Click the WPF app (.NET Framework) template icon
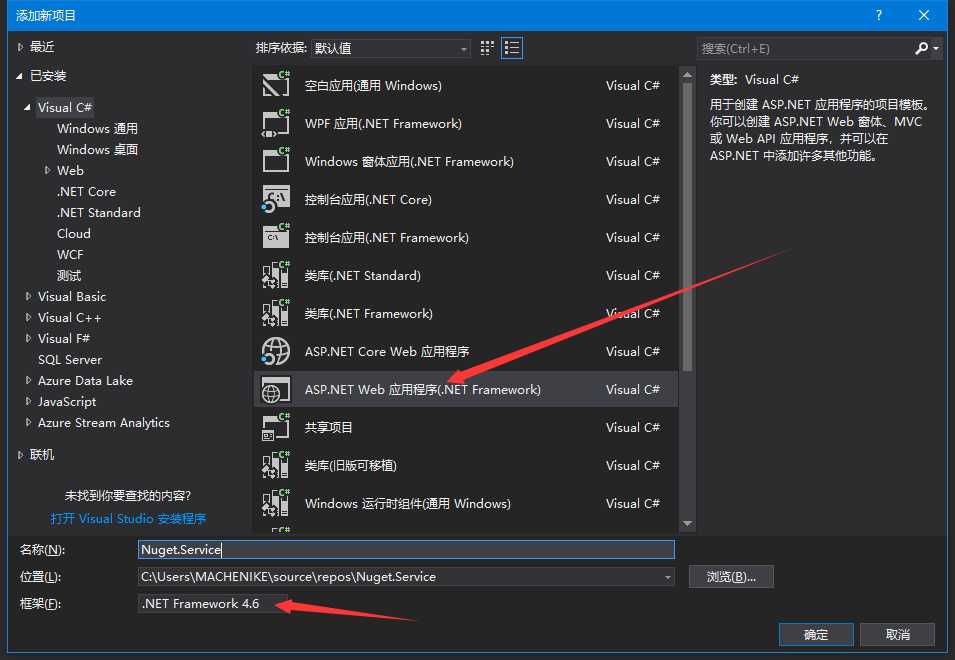The image size is (955, 660). [x=276, y=123]
